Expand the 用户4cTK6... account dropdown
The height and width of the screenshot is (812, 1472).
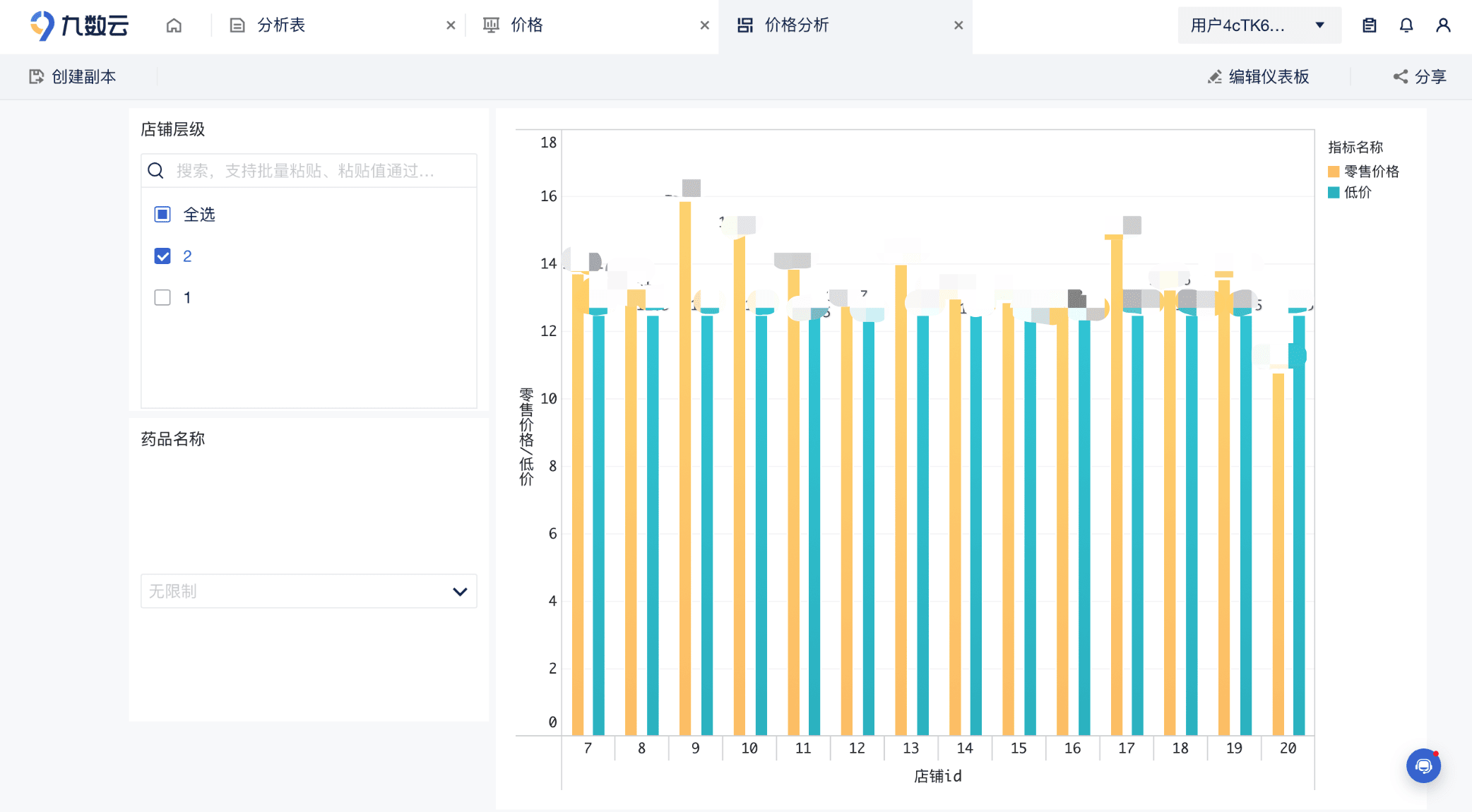(1259, 25)
